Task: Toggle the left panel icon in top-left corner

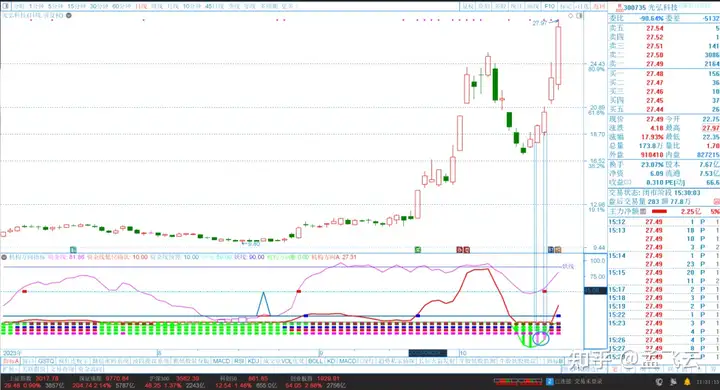Action: (x=6, y=6)
